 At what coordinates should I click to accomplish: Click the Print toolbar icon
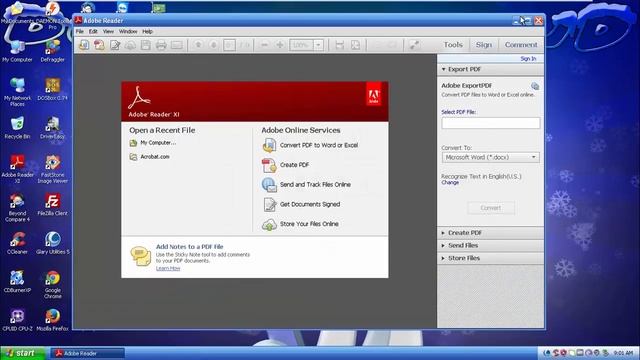[x=161, y=45]
